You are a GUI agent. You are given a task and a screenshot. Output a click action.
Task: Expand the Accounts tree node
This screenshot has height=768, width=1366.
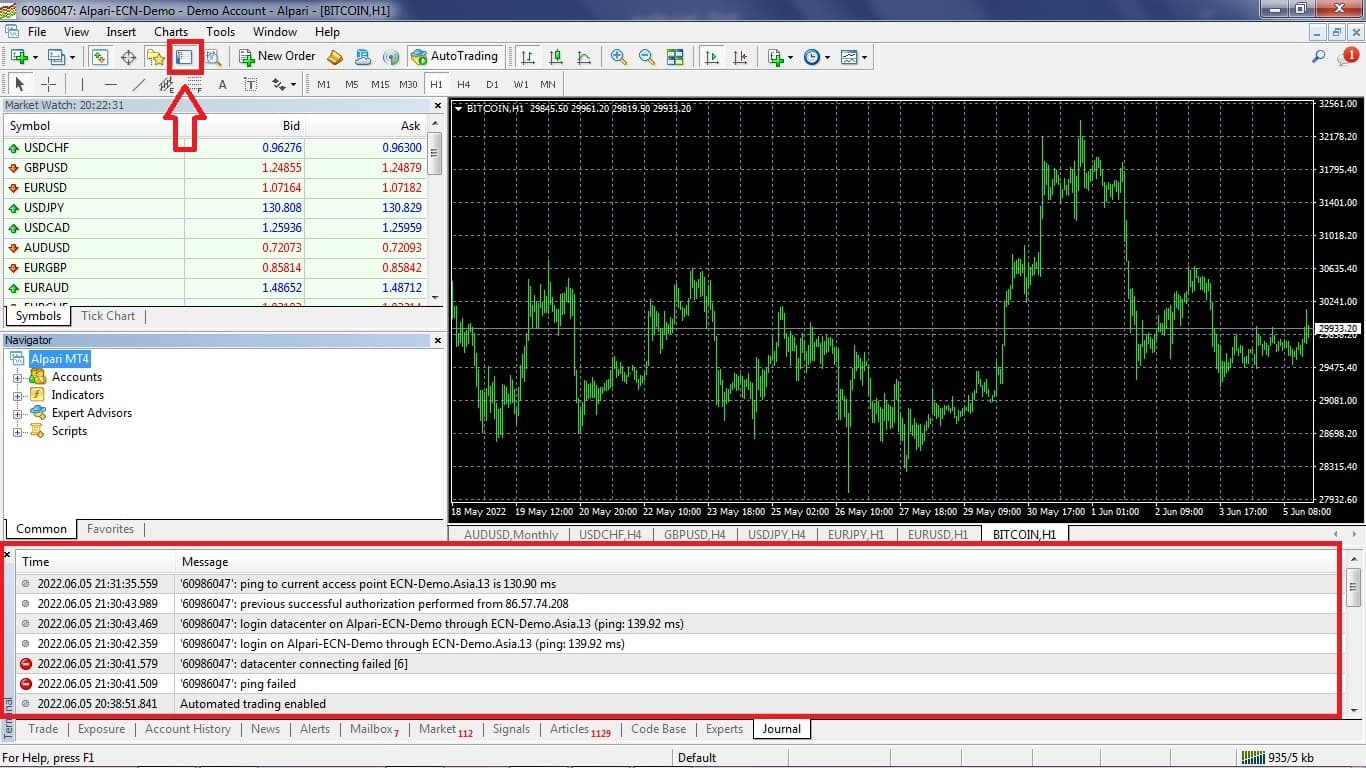pyautogui.click(x=17, y=378)
